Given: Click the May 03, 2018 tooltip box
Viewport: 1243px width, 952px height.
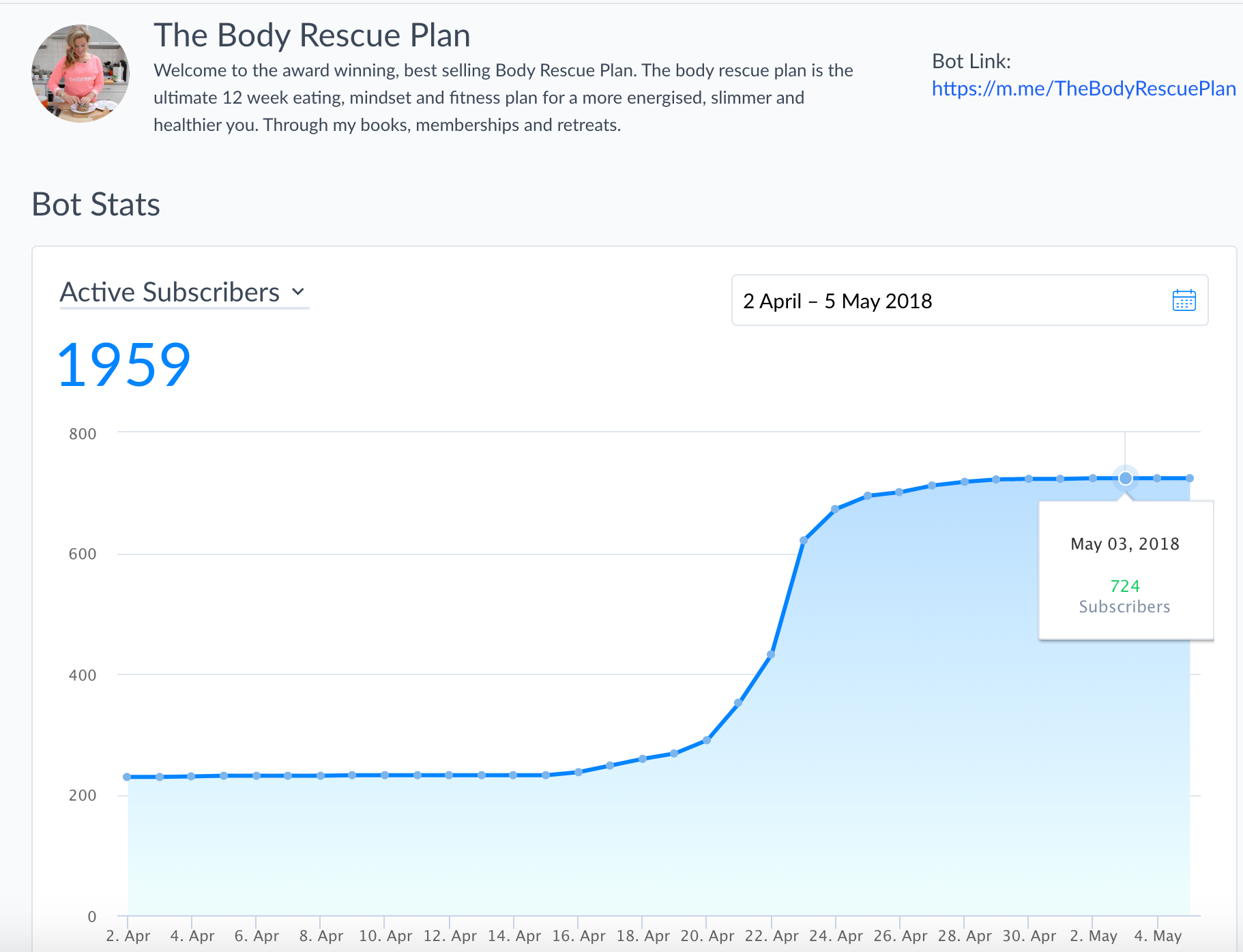Looking at the screenshot, I should 1126,570.
